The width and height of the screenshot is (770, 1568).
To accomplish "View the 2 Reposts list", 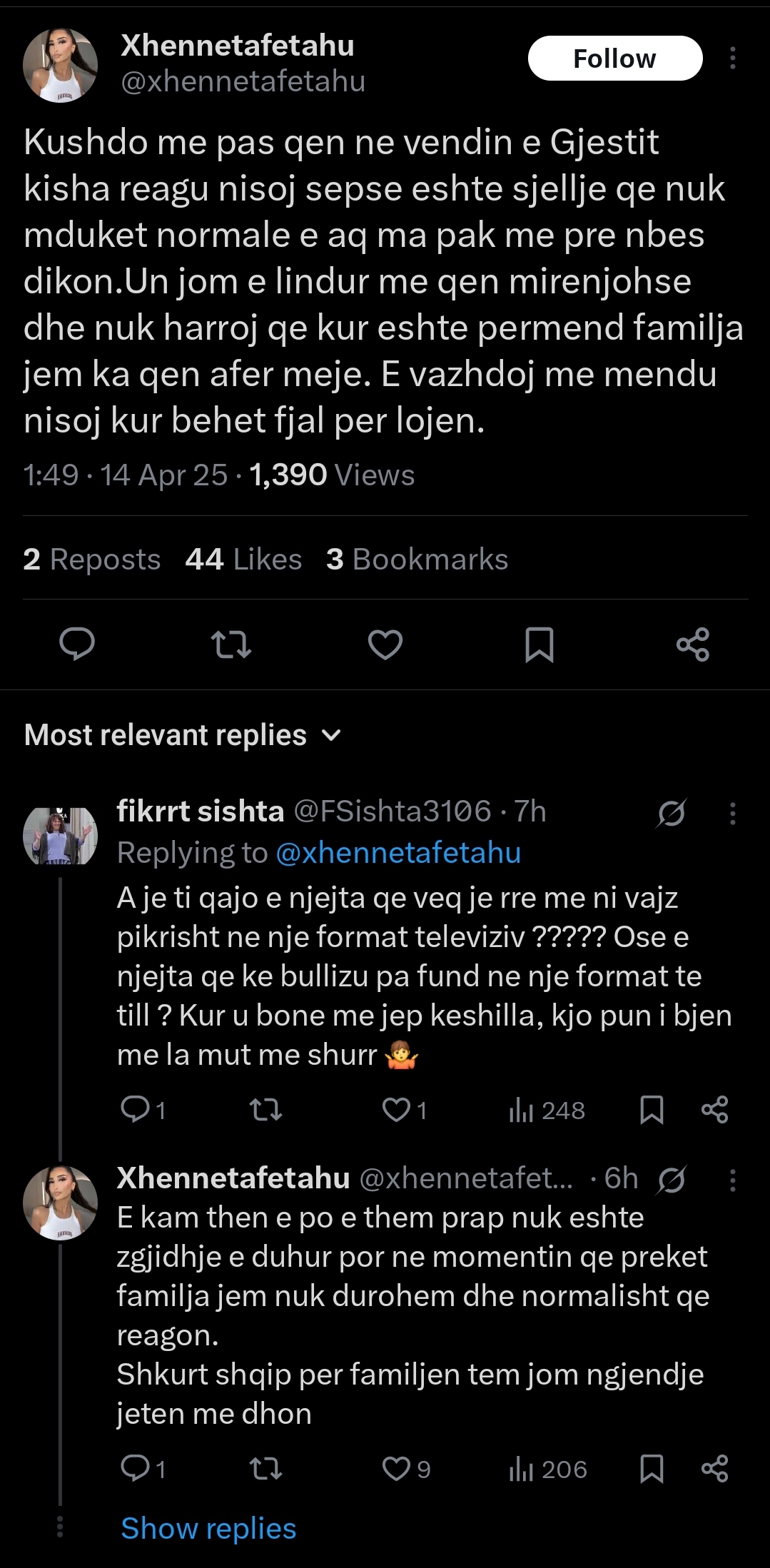I will pyautogui.click(x=91, y=560).
